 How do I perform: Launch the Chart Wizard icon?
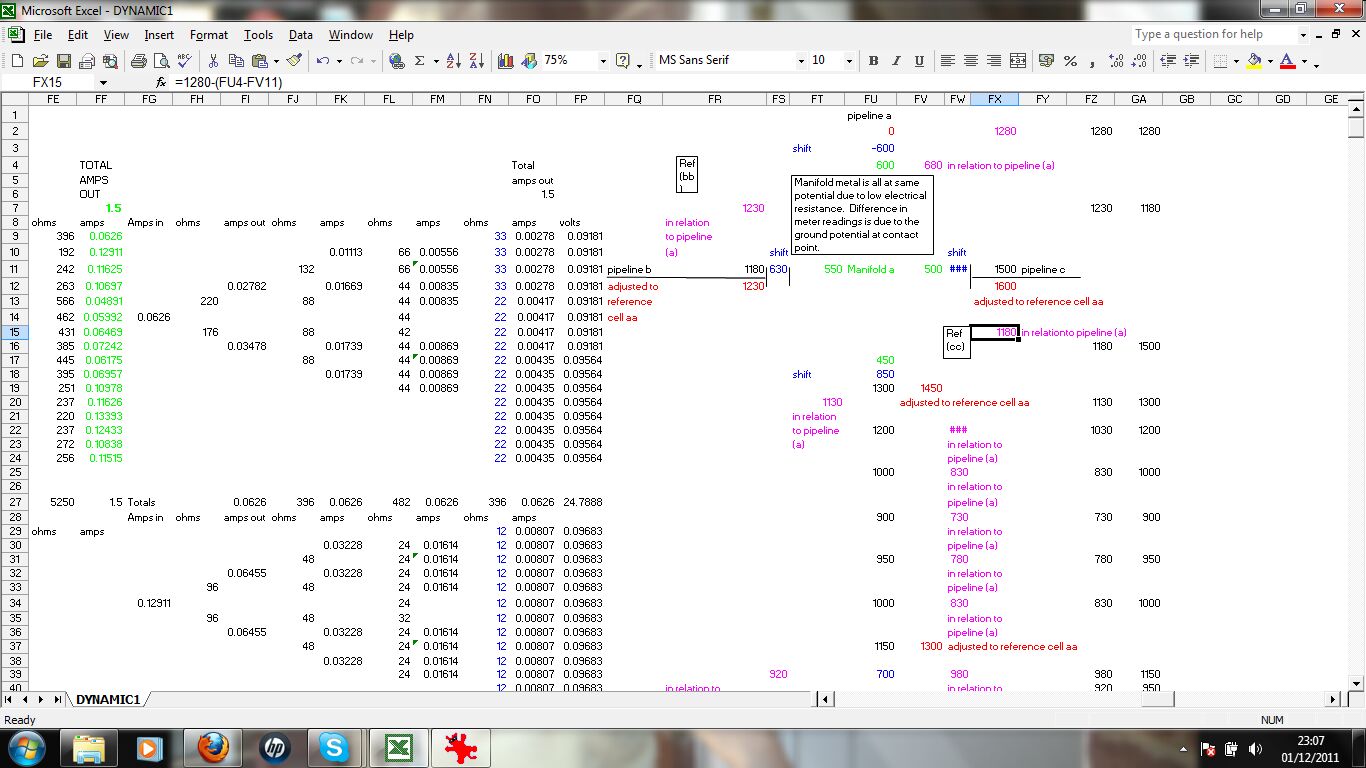click(x=505, y=61)
